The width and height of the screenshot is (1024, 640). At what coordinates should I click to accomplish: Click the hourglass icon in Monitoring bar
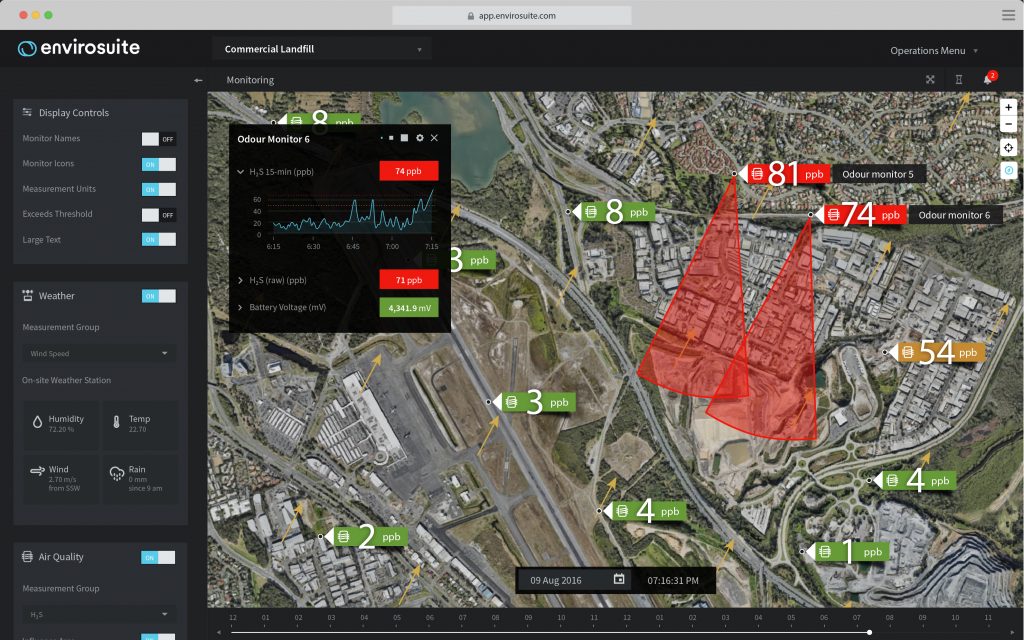[958, 80]
